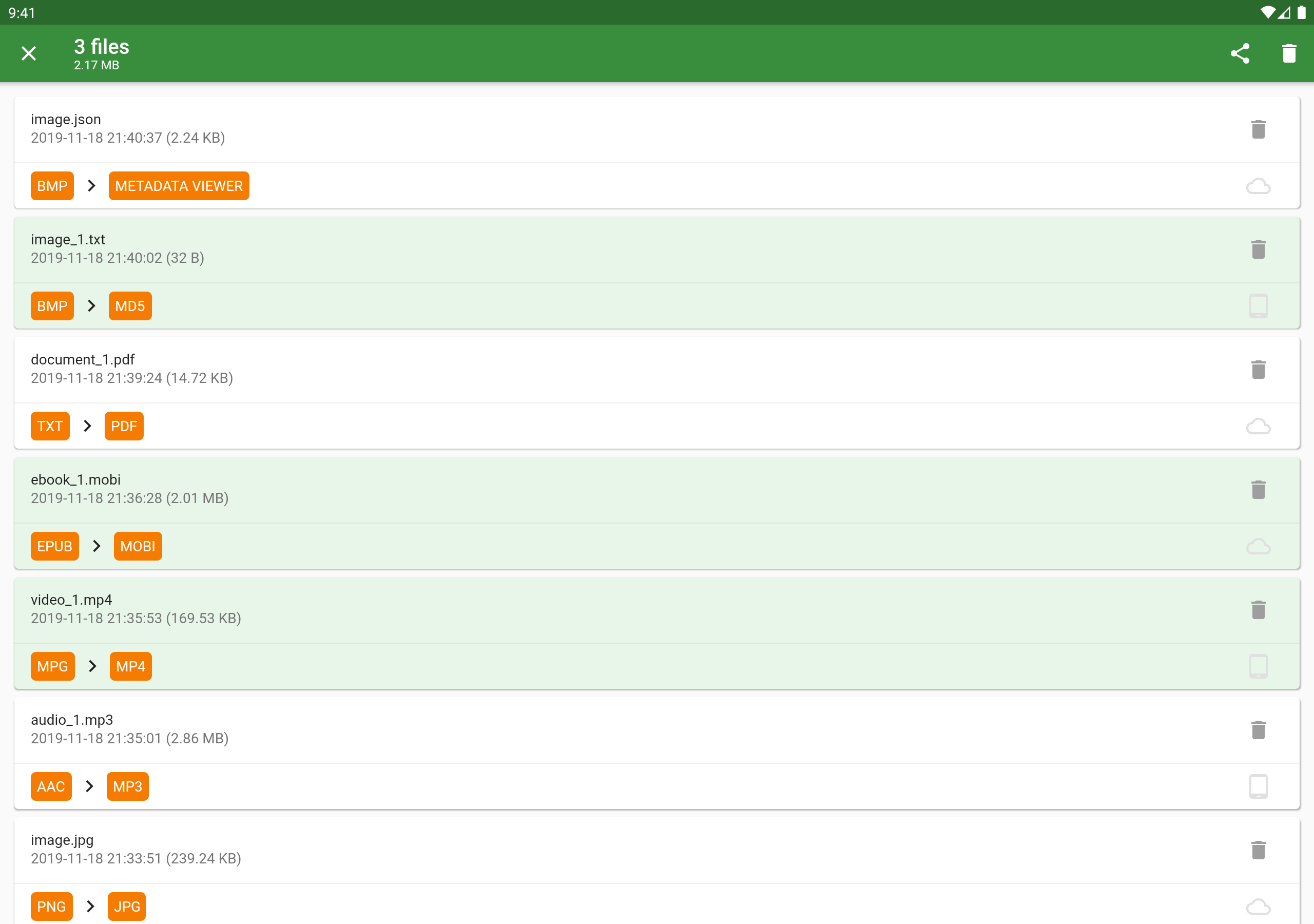1314x924 pixels.
Task: Click arrow between AAC and MP3
Action: point(89,787)
